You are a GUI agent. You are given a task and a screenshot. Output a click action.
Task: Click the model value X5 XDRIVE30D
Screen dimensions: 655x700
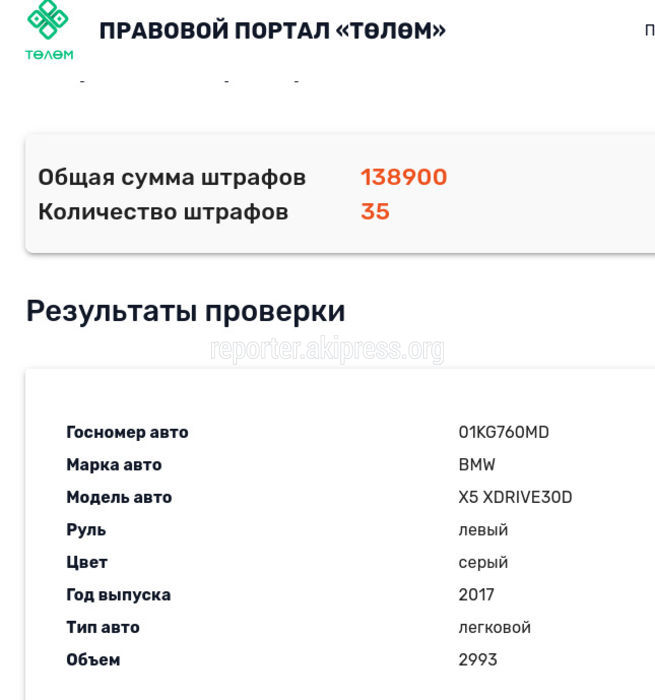click(x=515, y=498)
